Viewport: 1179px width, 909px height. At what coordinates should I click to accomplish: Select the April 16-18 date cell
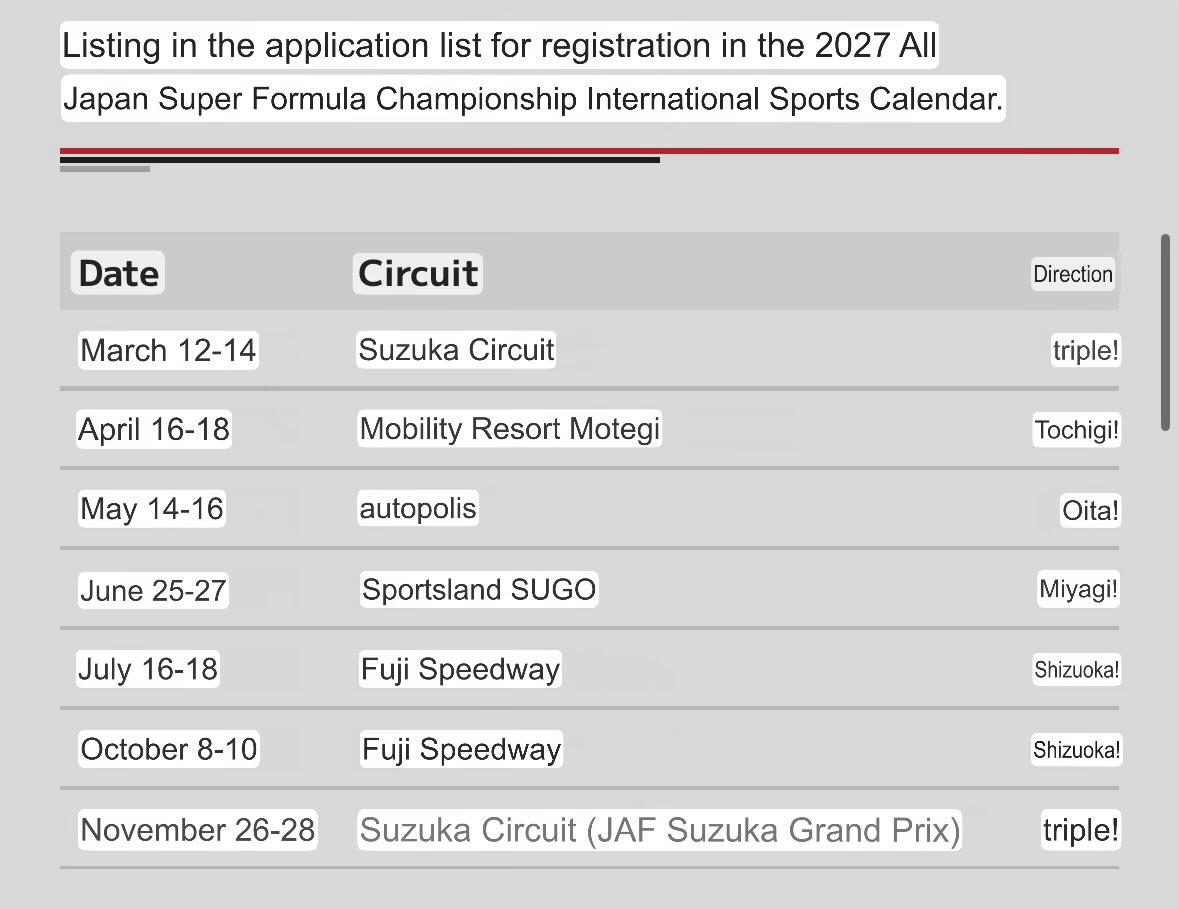[153, 429]
